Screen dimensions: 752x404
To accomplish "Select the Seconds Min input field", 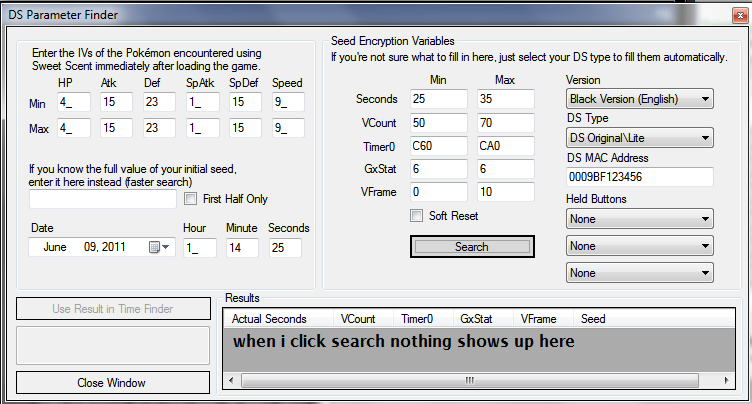I will point(438,99).
